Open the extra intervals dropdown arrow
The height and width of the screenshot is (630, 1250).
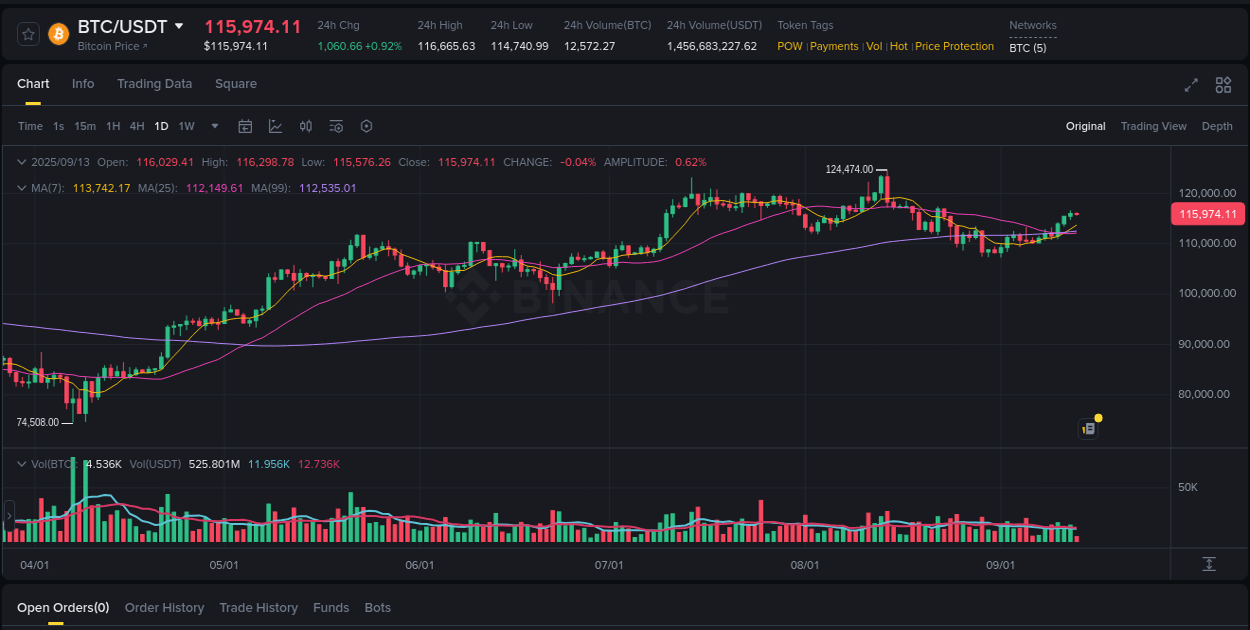pos(214,126)
